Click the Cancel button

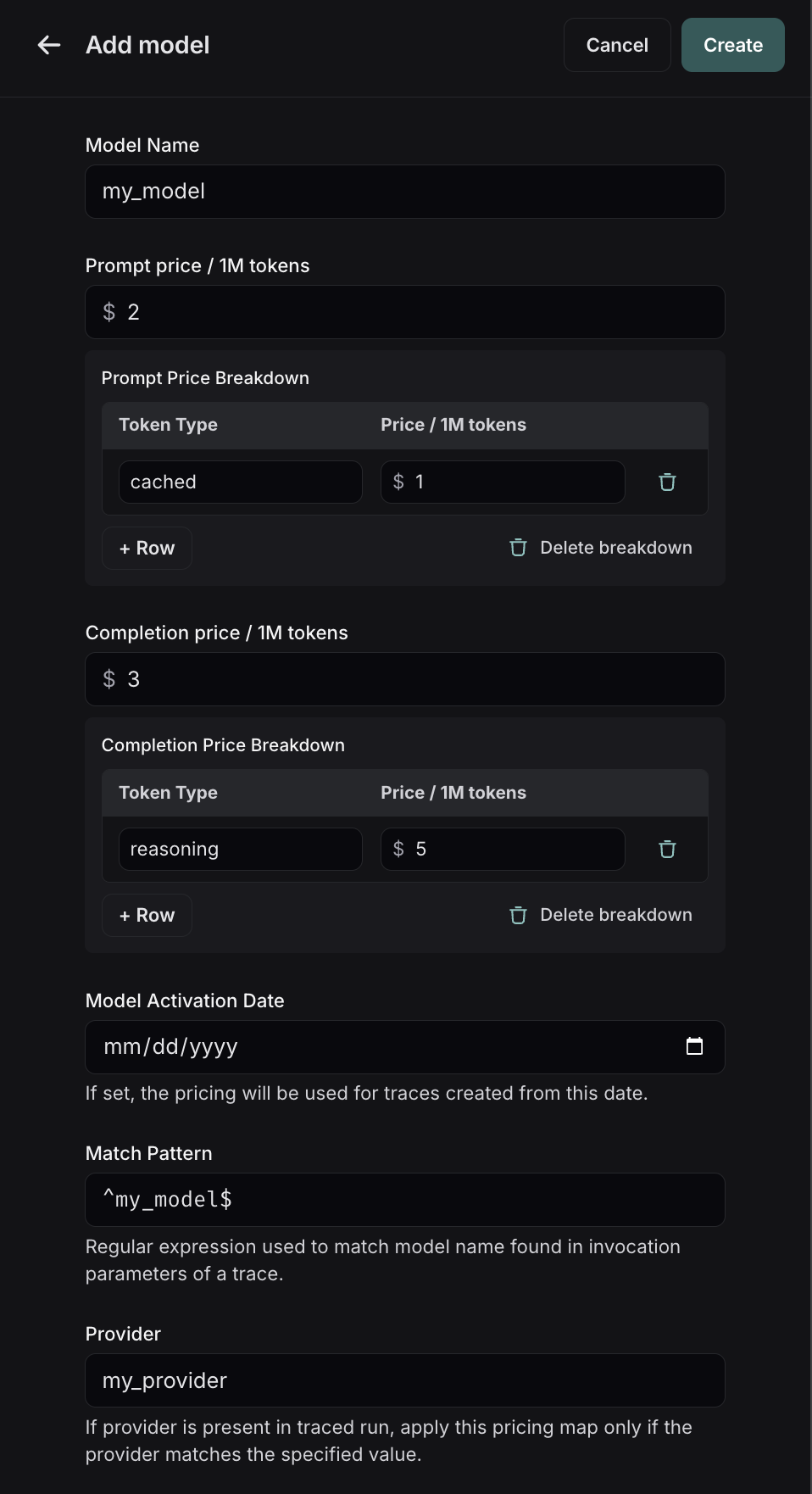616,45
